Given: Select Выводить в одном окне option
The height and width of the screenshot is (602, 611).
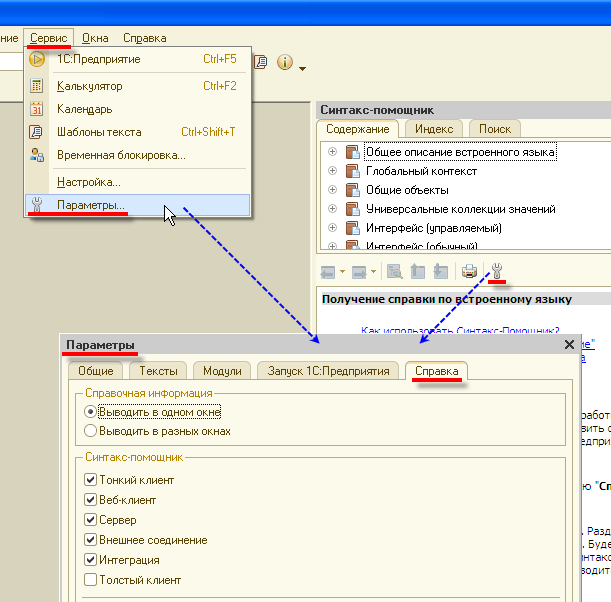Looking at the screenshot, I should pos(153,412).
